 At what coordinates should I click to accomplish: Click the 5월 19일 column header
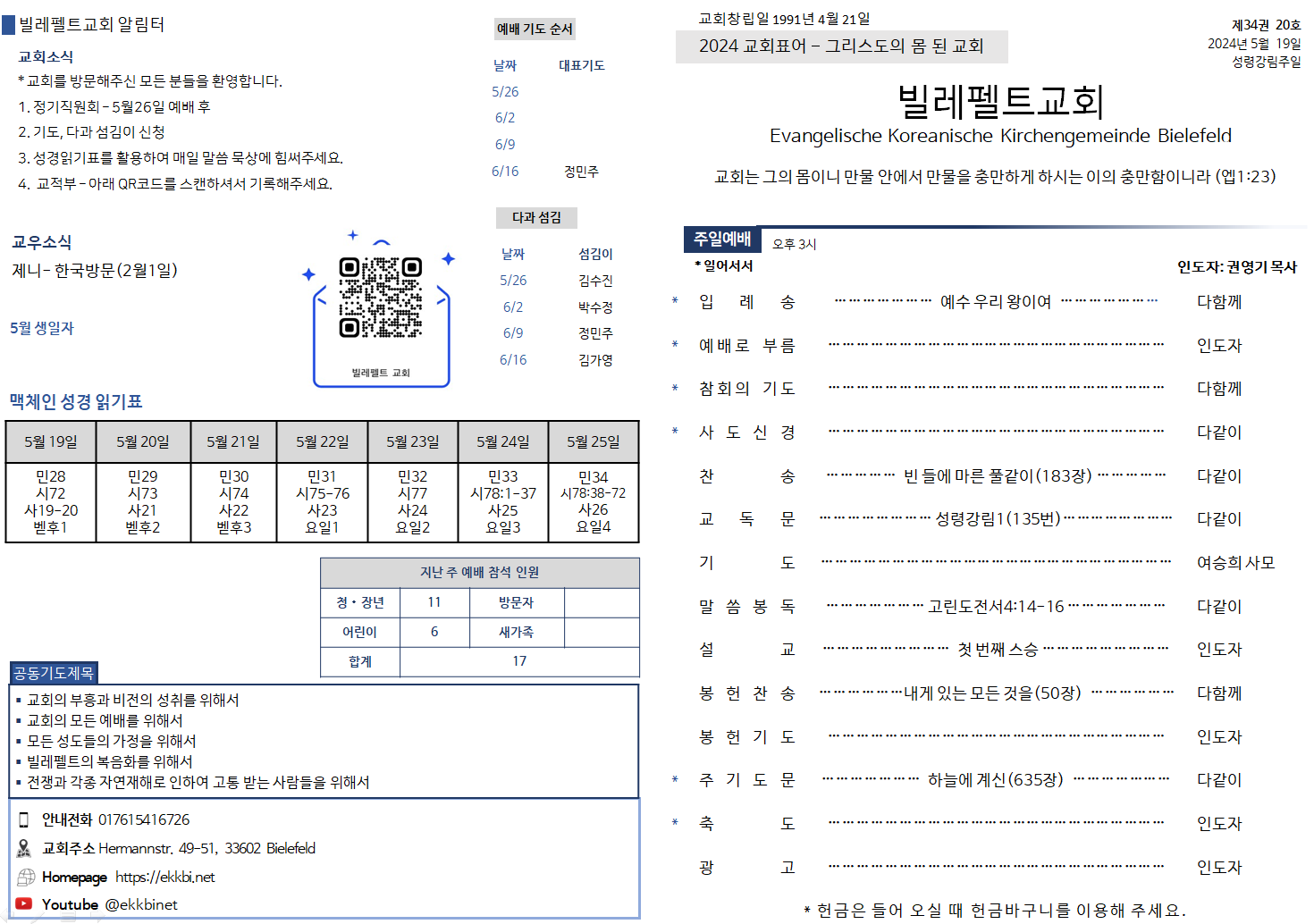click(x=51, y=441)
